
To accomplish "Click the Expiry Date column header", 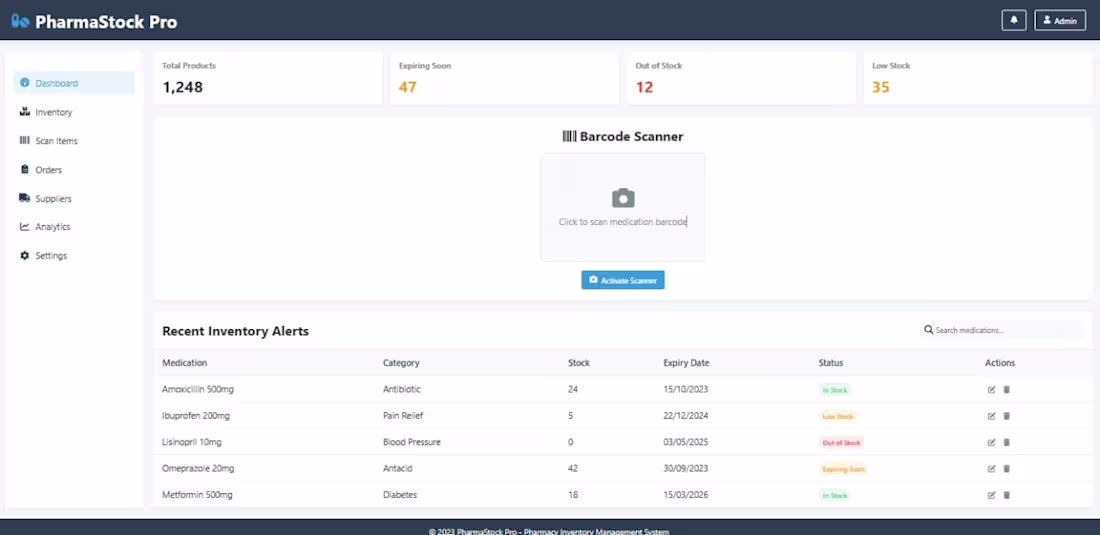I will 686,363.
